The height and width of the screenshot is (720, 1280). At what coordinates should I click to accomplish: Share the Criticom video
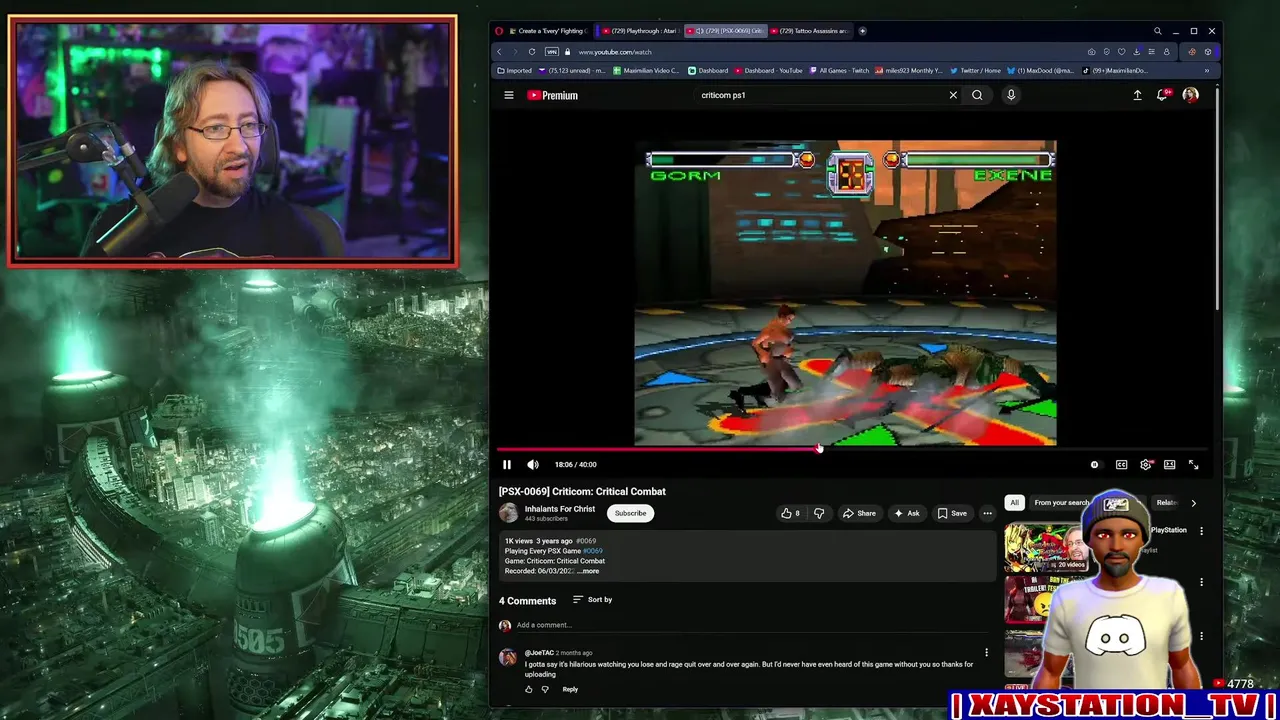(859, 513)
